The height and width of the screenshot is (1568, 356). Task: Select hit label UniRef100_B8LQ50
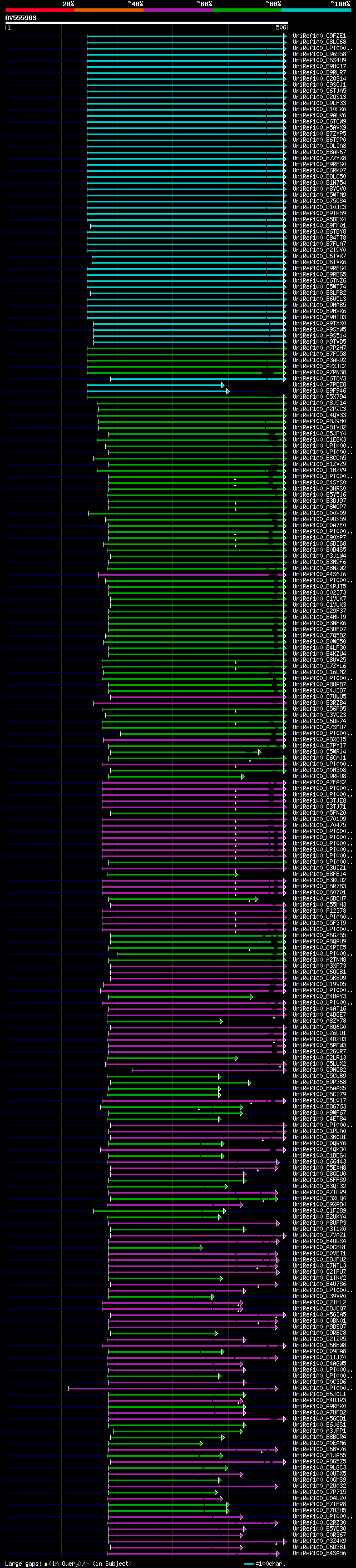pos(319,176)
